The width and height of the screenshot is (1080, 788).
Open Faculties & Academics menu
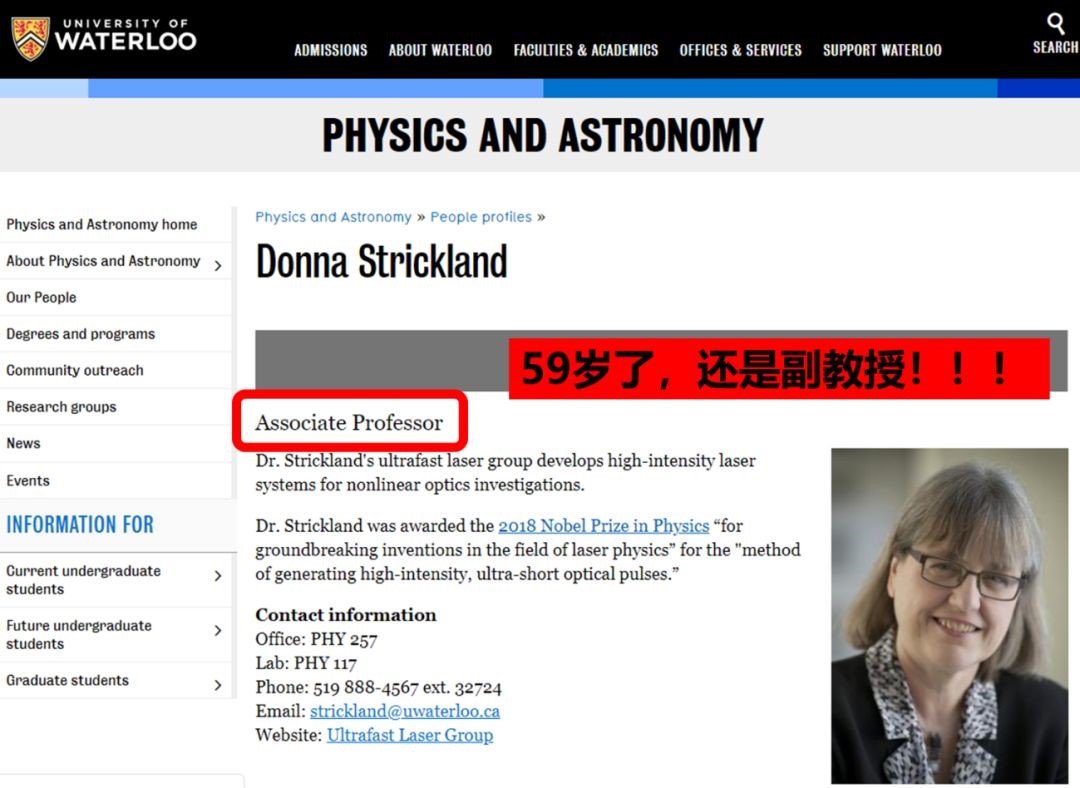[585, 50]
